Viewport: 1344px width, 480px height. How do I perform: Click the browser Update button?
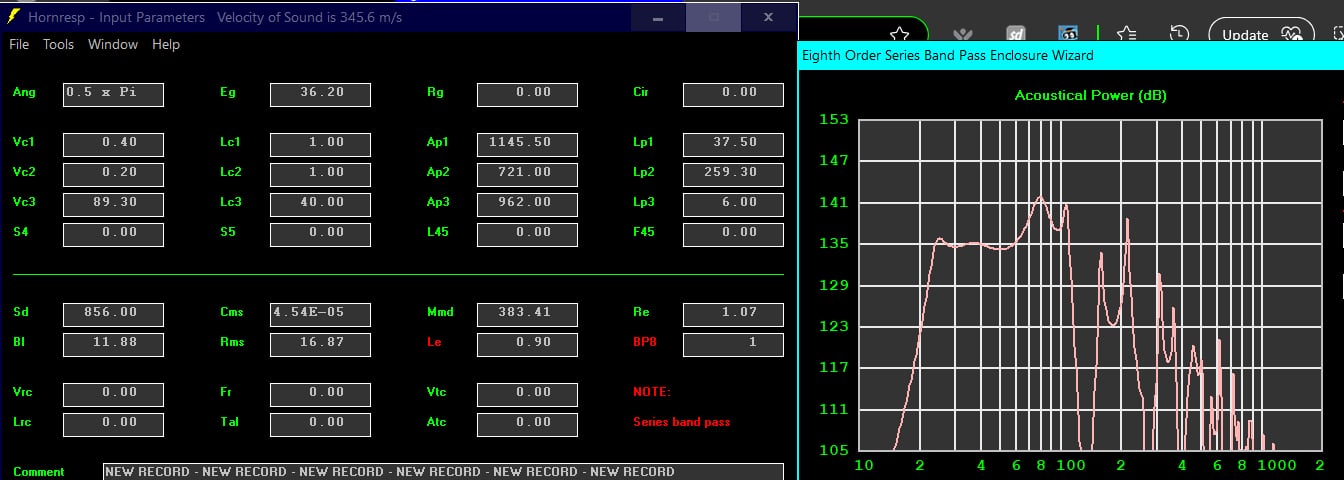click(1260, 34)
